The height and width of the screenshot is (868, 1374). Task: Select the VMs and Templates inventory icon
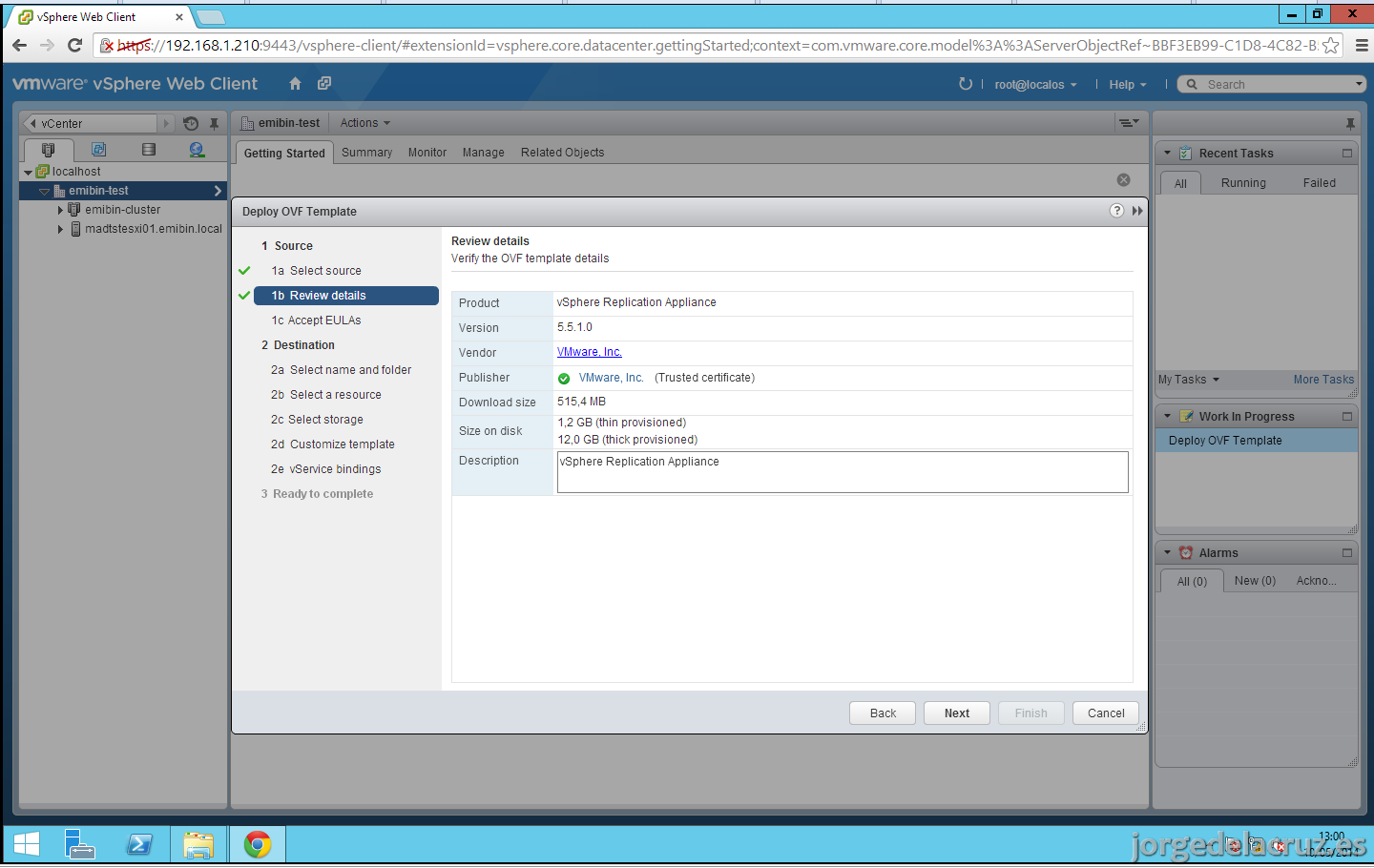[98, 150]
